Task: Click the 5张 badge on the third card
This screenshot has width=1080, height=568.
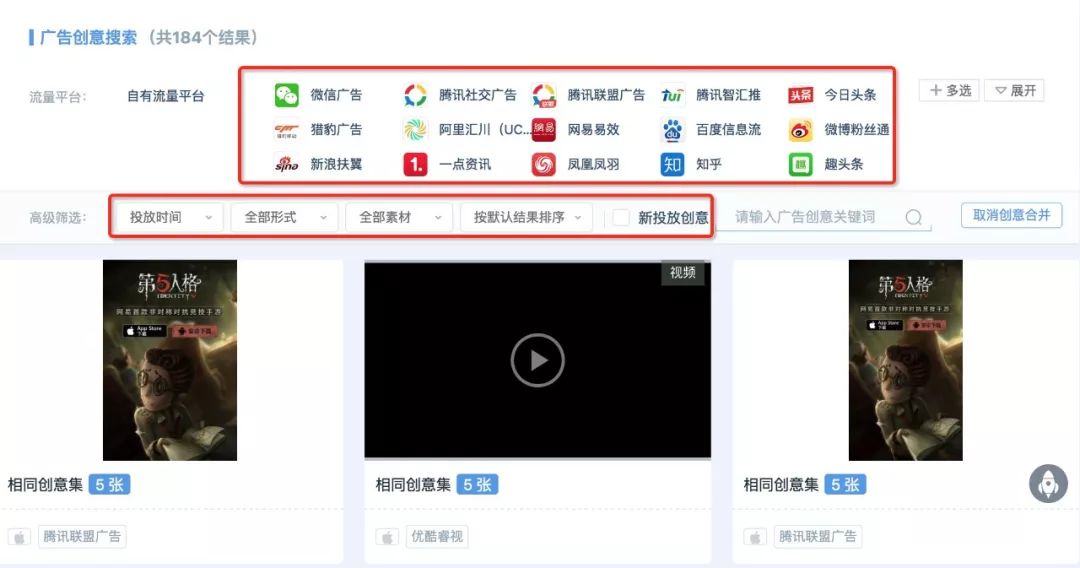Action: pyautogui.click(x=845, y=485)
